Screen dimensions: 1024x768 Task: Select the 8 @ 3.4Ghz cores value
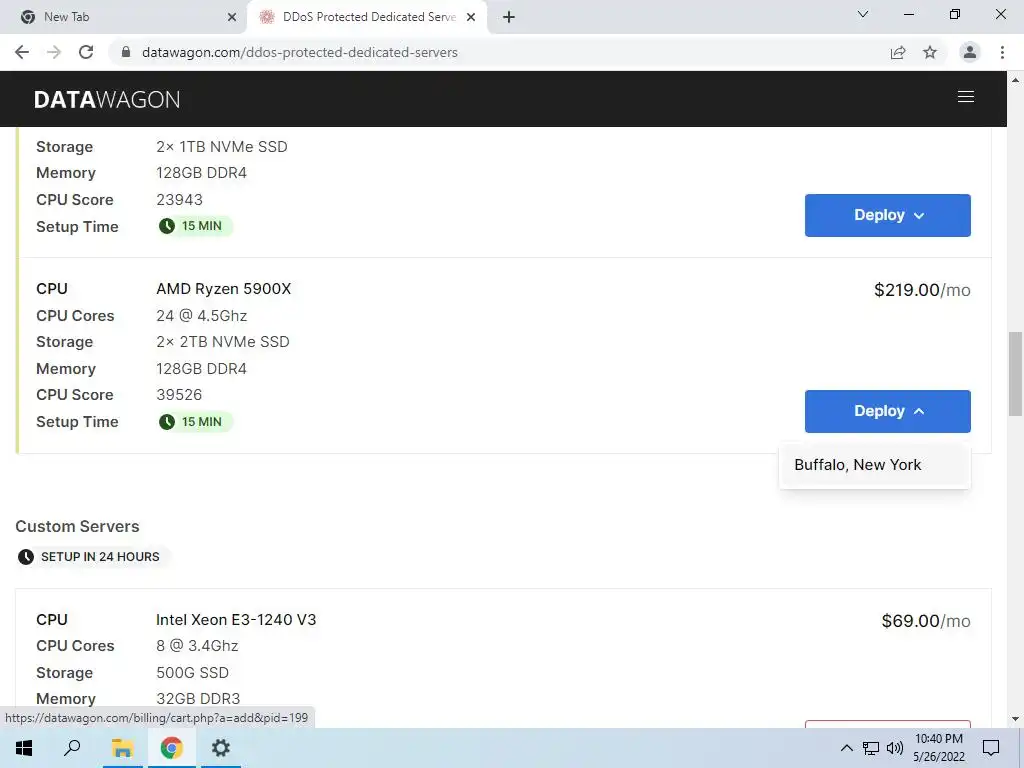197,646
